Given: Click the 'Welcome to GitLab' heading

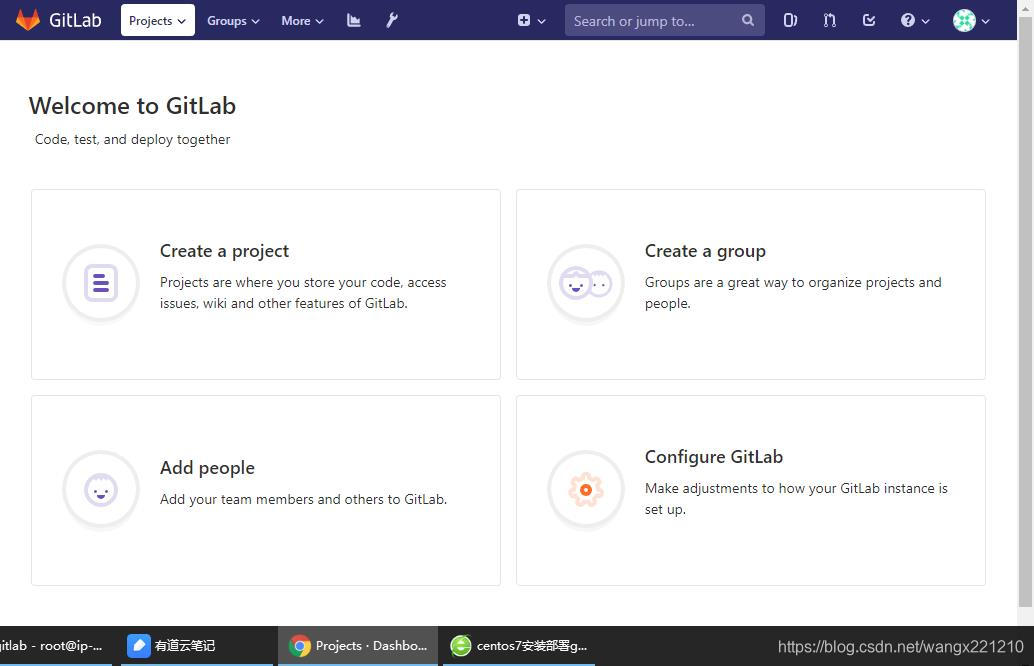Looking at the screenshot, I should coord(132,106).
